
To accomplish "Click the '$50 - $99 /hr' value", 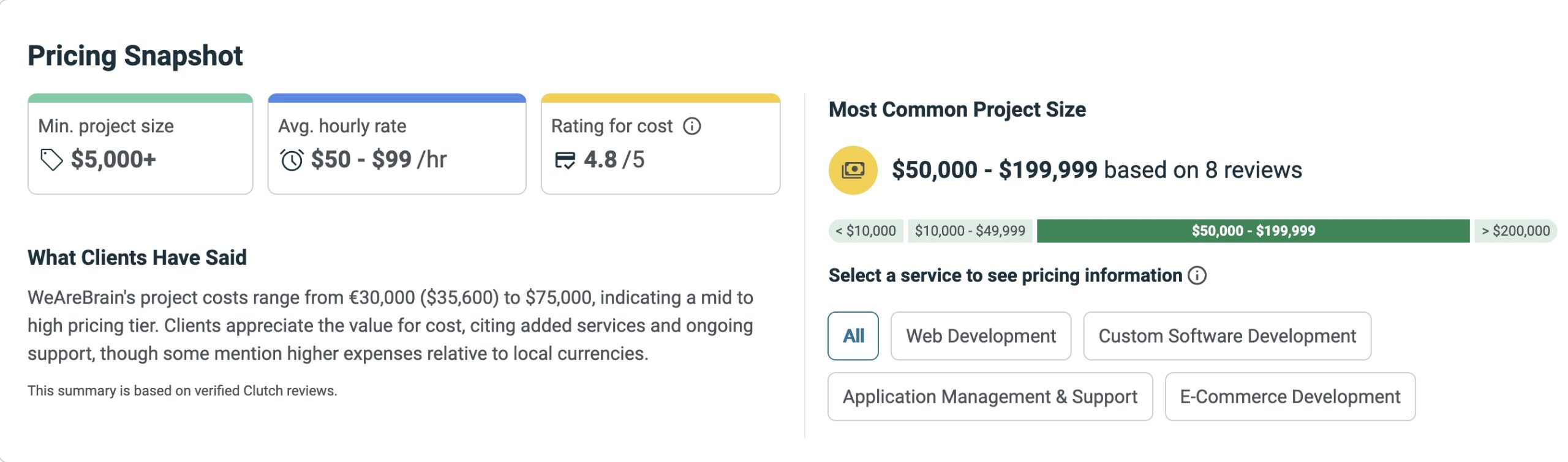I will (x=379, y=160).
